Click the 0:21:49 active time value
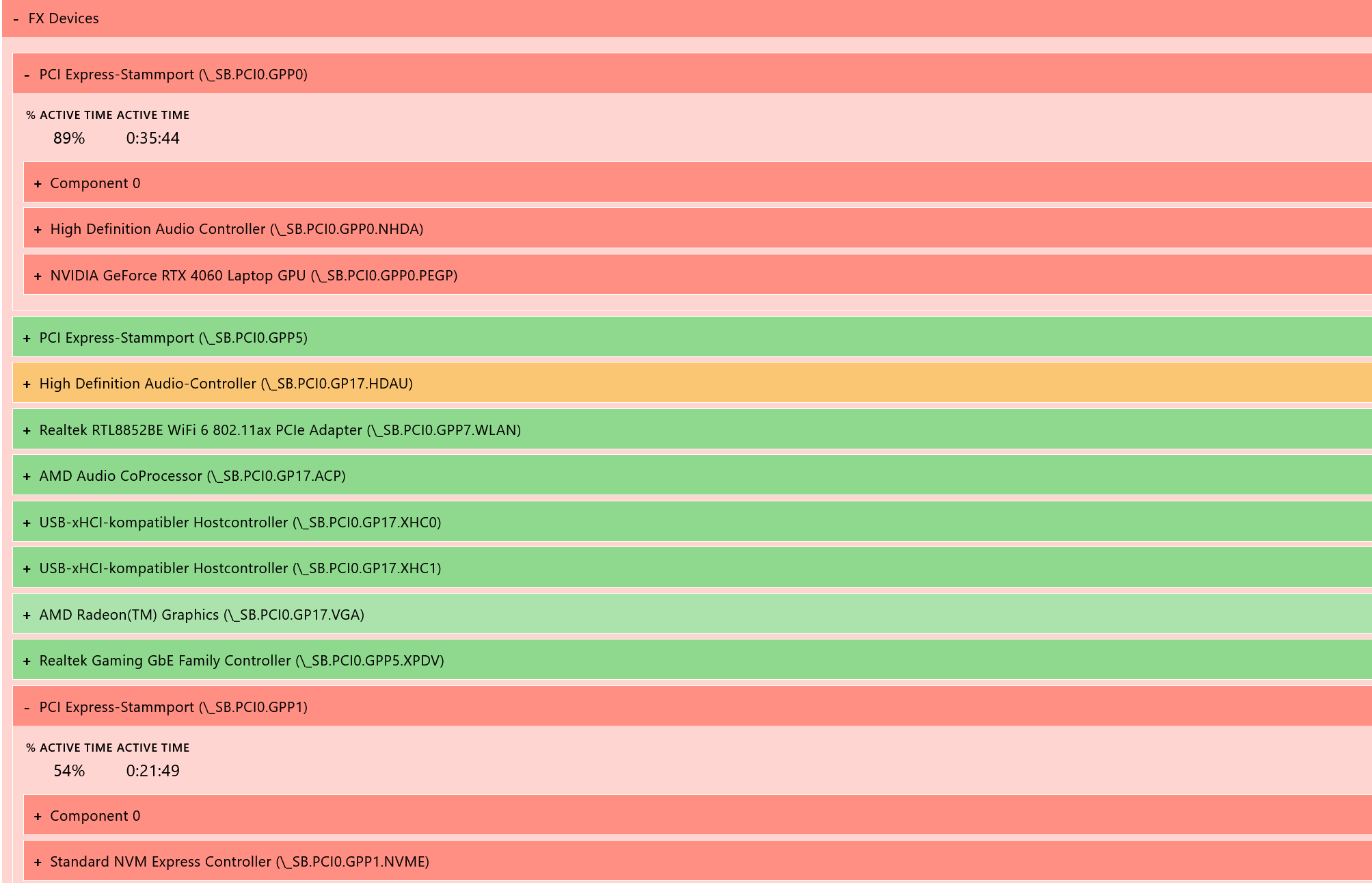The width and height of the screenshot is (1372, 883). pos(152,771)
